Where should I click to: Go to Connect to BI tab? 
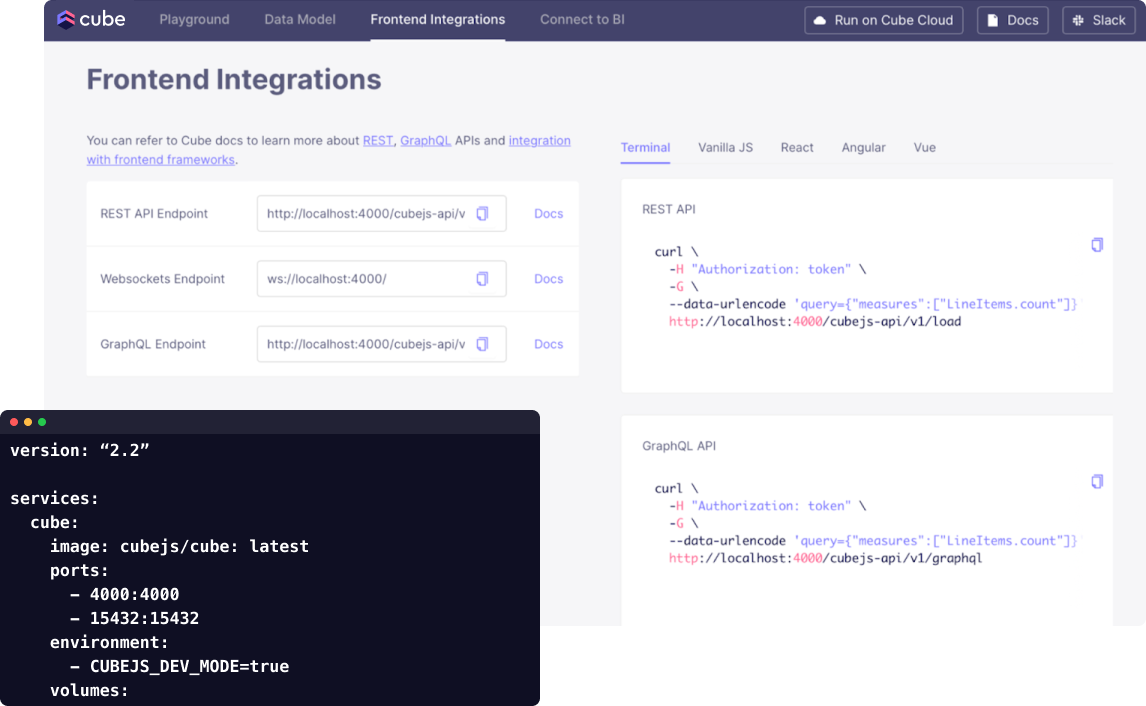pyautogui.click(x=582, y=20)
